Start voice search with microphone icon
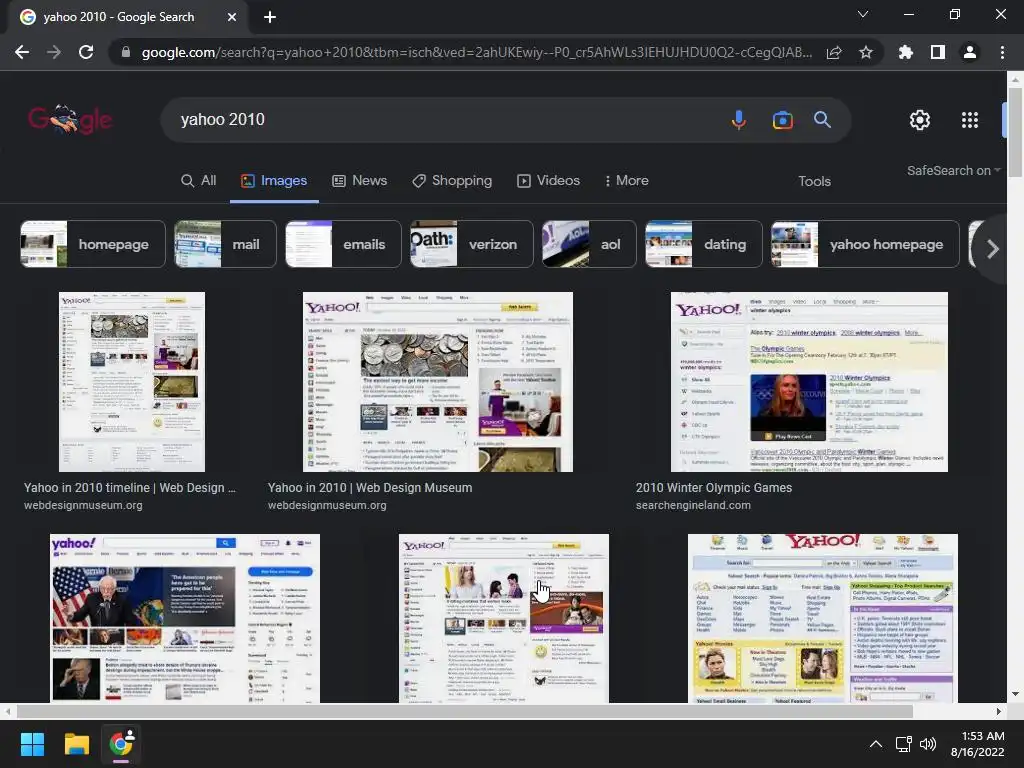Screen dimensions: 1024x768 739,120
